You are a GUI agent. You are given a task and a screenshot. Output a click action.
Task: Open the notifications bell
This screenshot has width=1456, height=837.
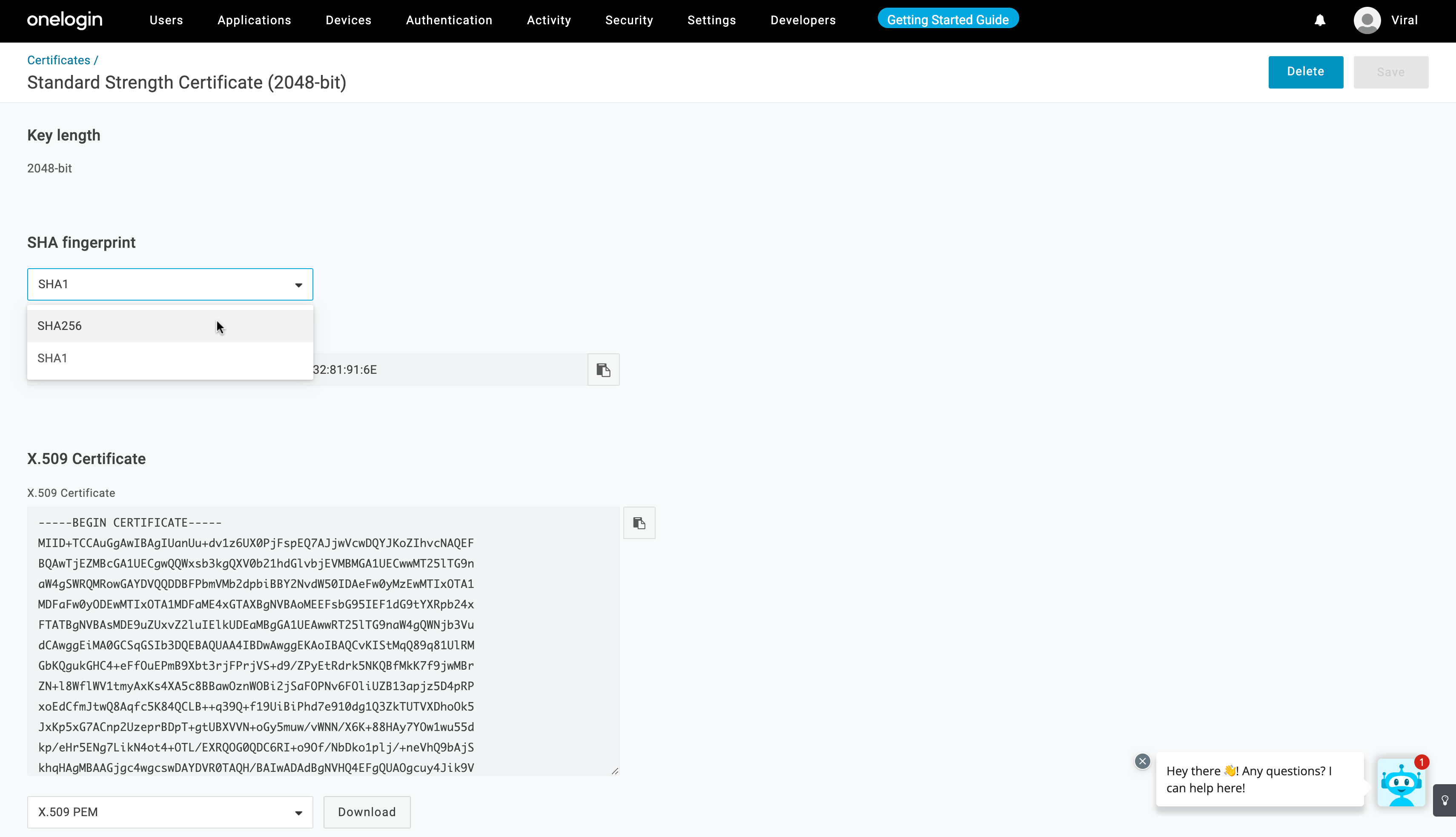pos(1320,21)
